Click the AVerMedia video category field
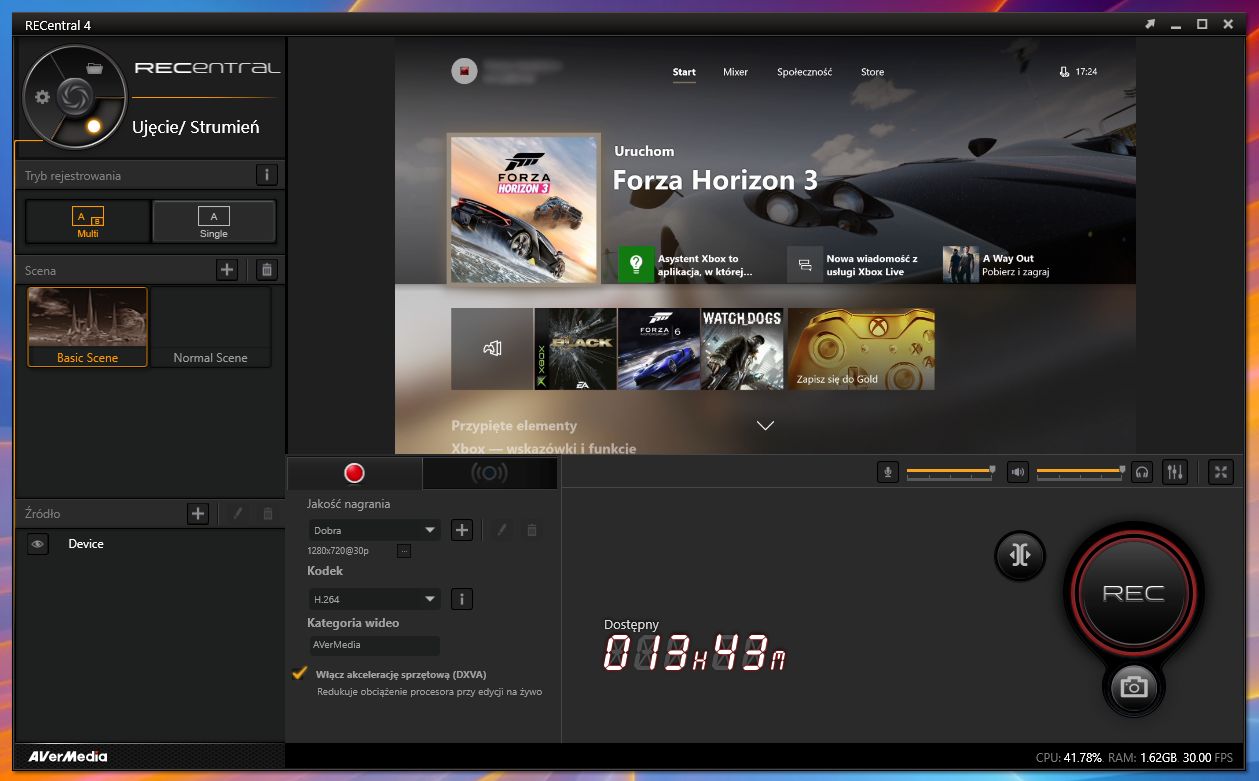The height and width of the screenshot is (781, 1259). (374, 645)
